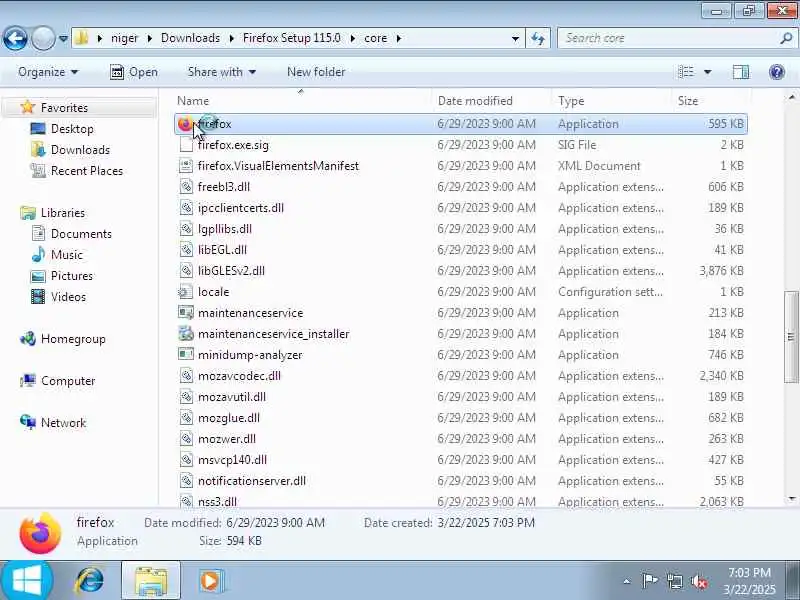Select Desktop in the Favorites list
The image size is (800, 600).
click(72, 129)
